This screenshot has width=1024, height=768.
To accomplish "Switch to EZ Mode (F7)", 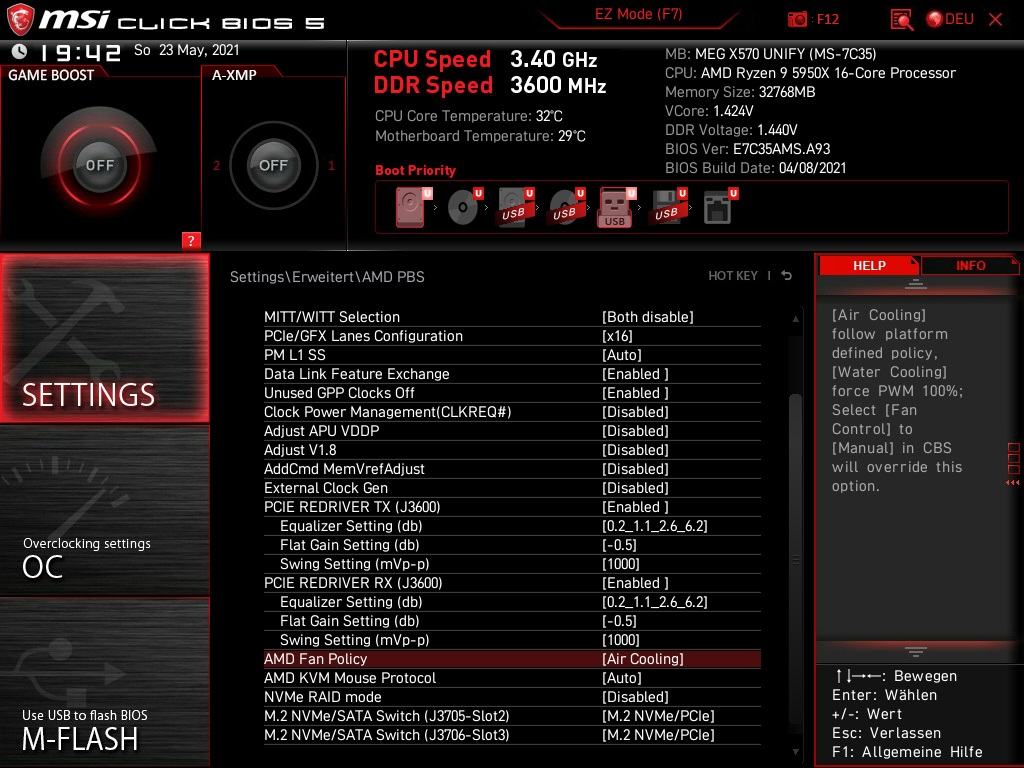I will (x=639, y=14).
